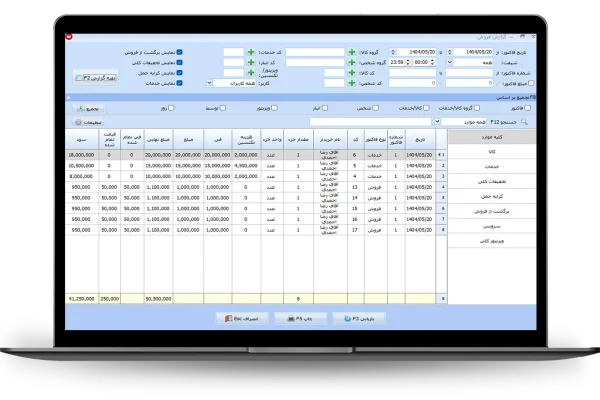This screenshot has width=600, height=400.
Task: Toggle نمایش خدمات checkbox
Action: point(179,83)
